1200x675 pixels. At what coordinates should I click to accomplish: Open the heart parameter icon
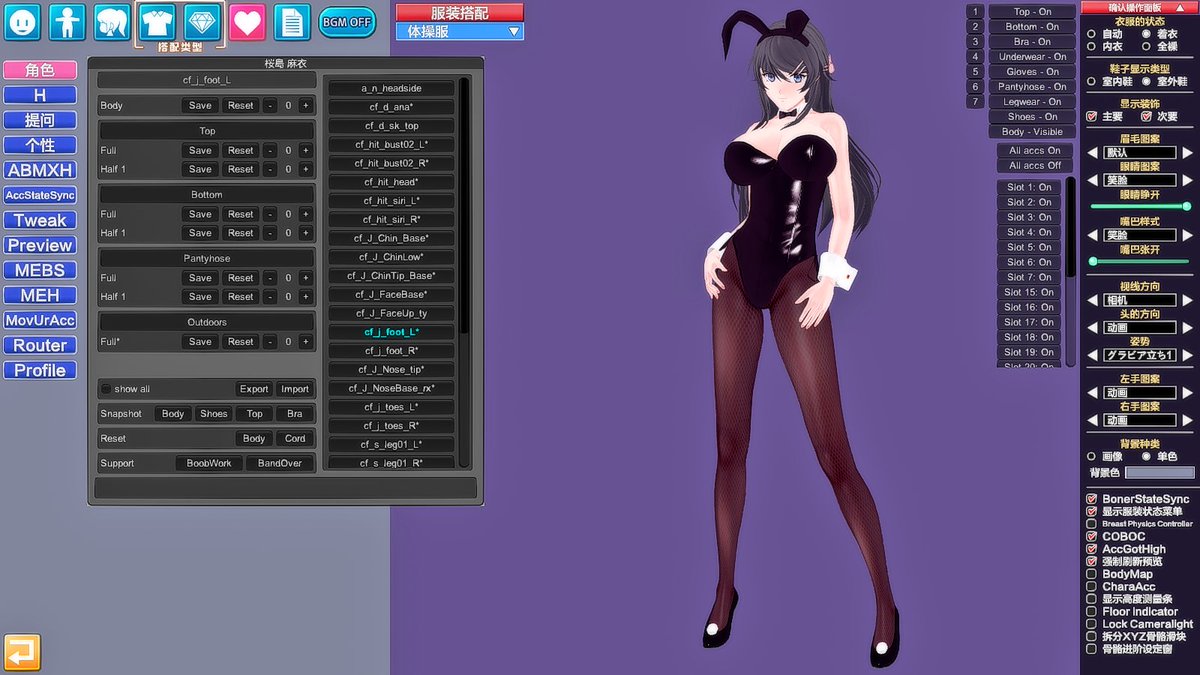click(247, 21)
